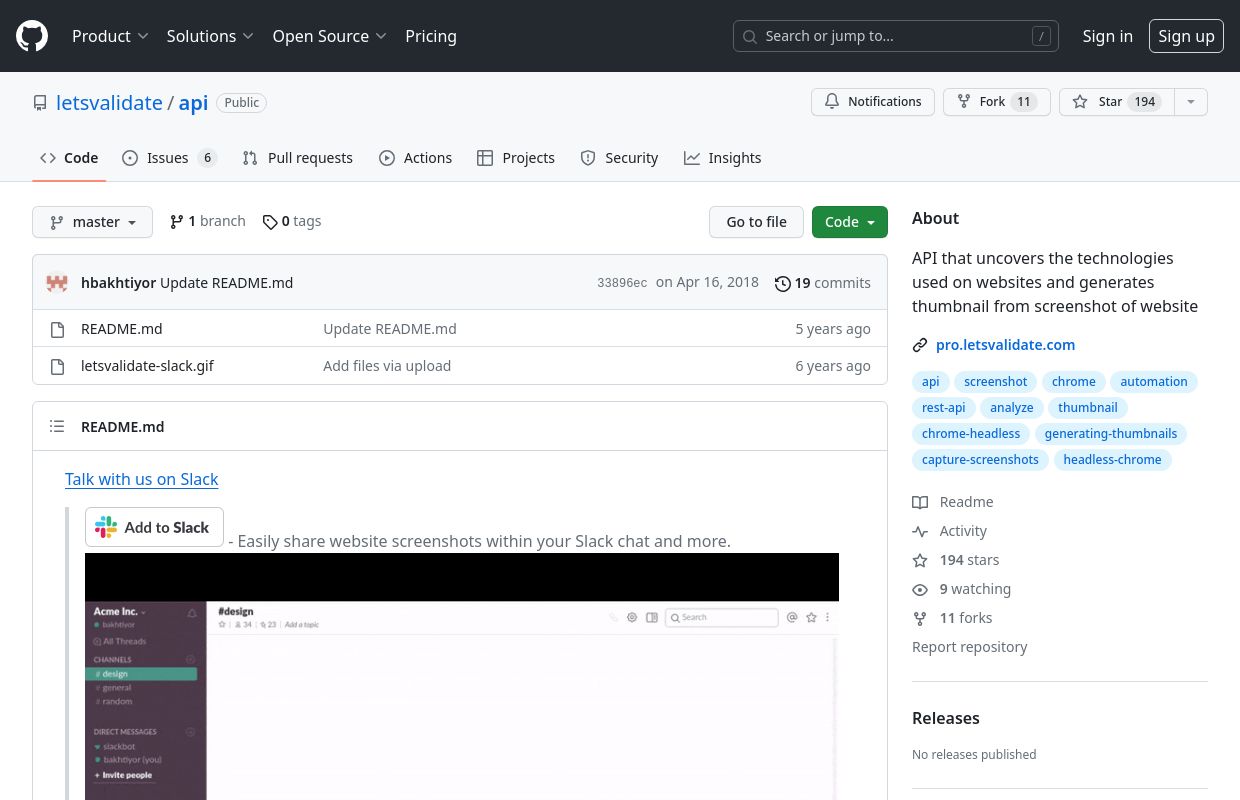The height and width of the screenshot is (800, 1240).
Task: Select the chrome-headless topic tag
Action: 971,434
